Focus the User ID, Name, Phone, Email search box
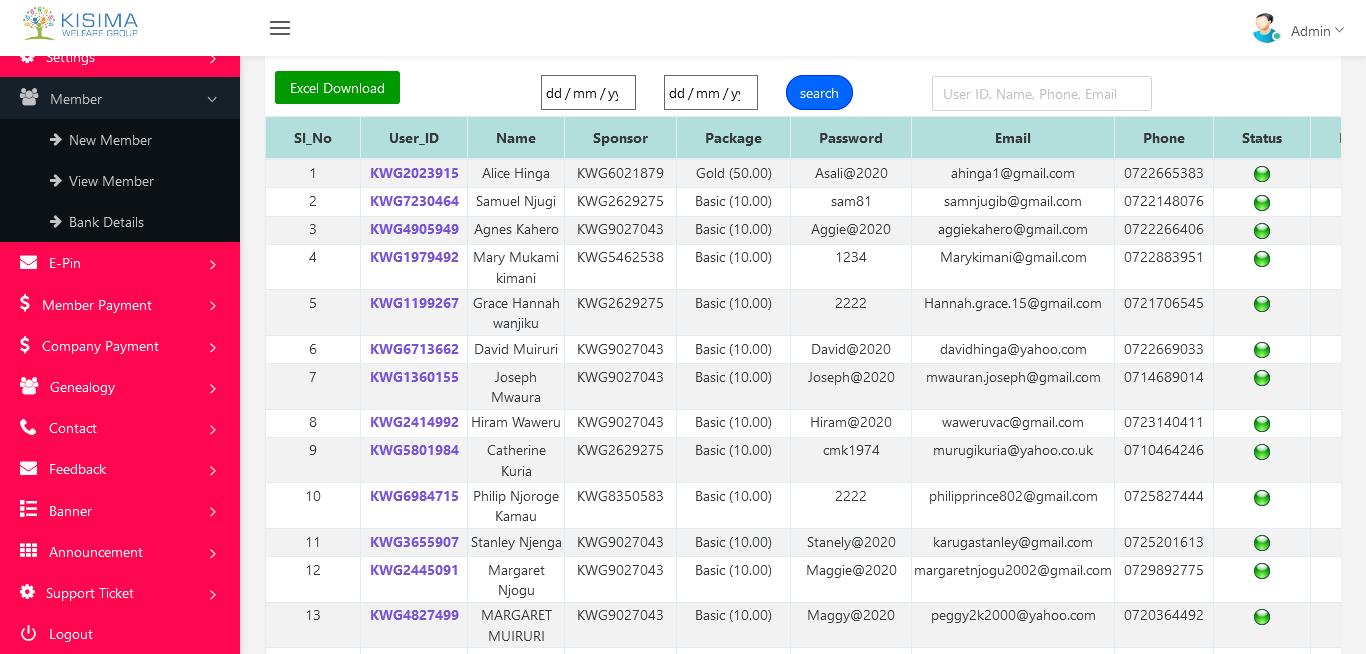Viewport: 1366px width, 654px height. click(x=1042, y=94)
